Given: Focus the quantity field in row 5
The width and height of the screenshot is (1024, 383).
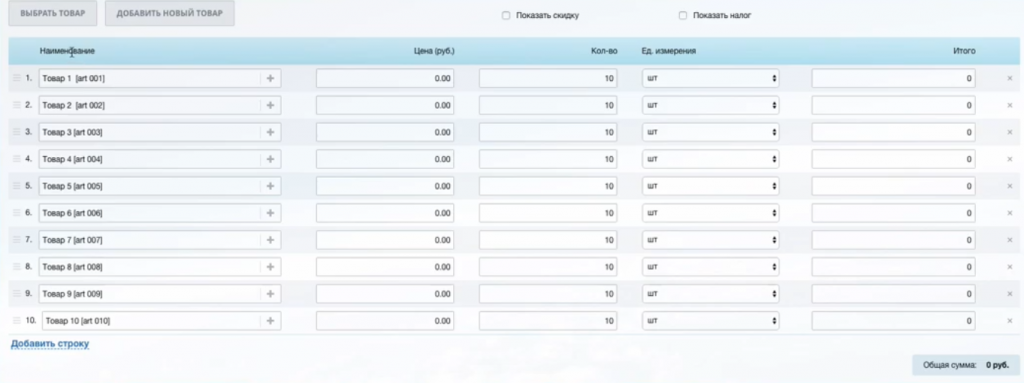Looking at the screenshot, I should [x=548, y=186].
